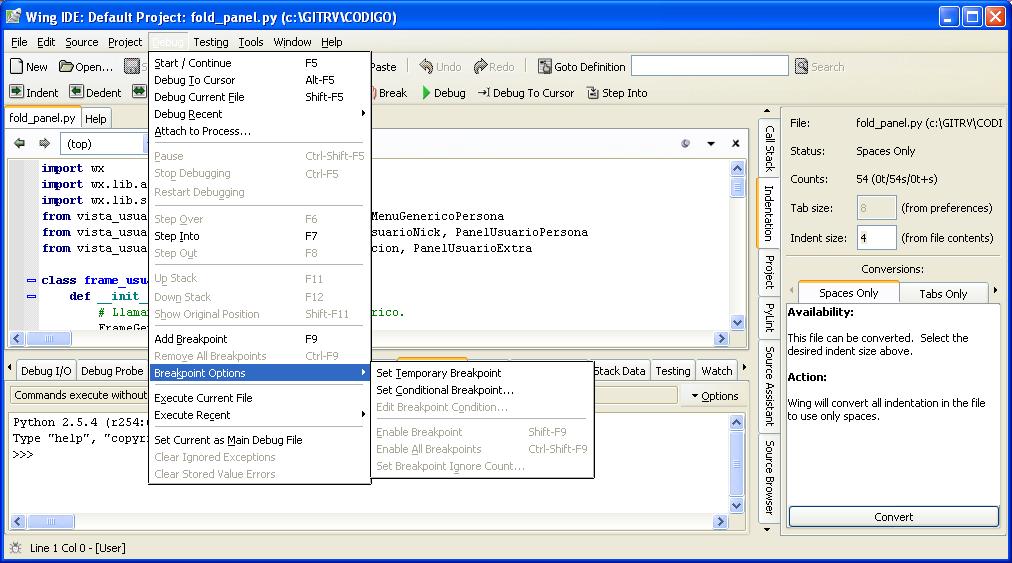Switch to the Debug I/O tab
Image resolution: width=1012 pixels, height=563 pixels.
tap(46, 371)
